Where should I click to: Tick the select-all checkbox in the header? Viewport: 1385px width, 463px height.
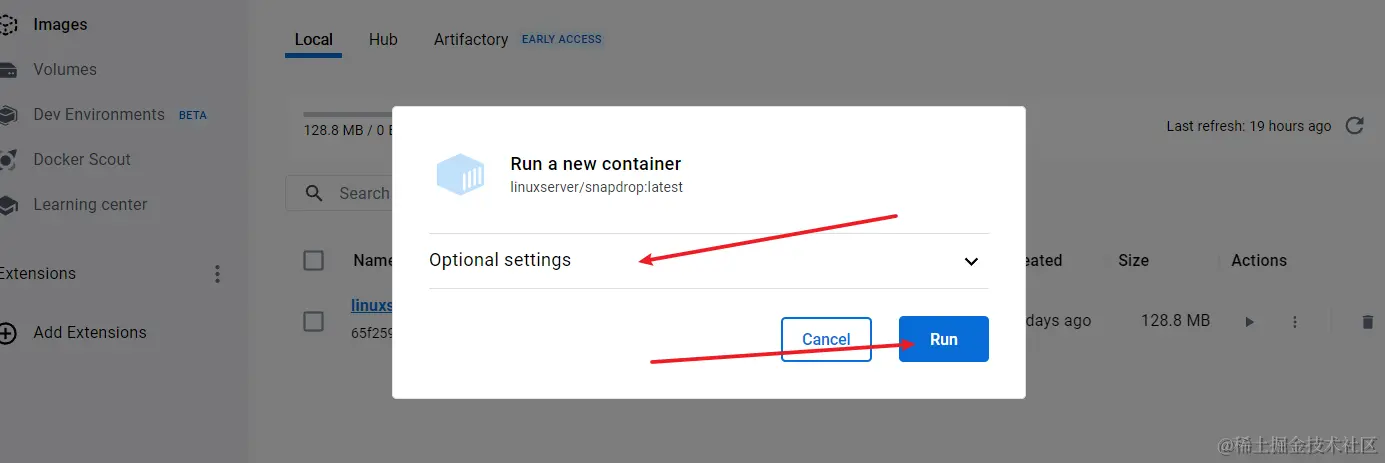tap(313, 260)
